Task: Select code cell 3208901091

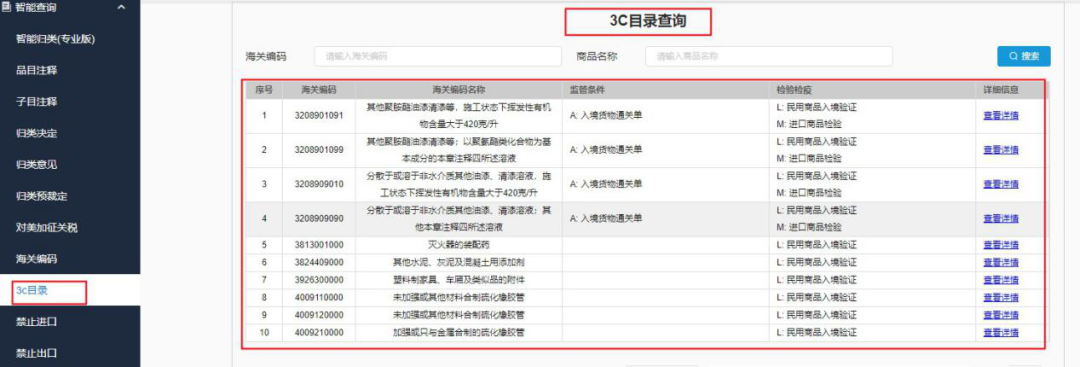Action: [x=319, y=116]
